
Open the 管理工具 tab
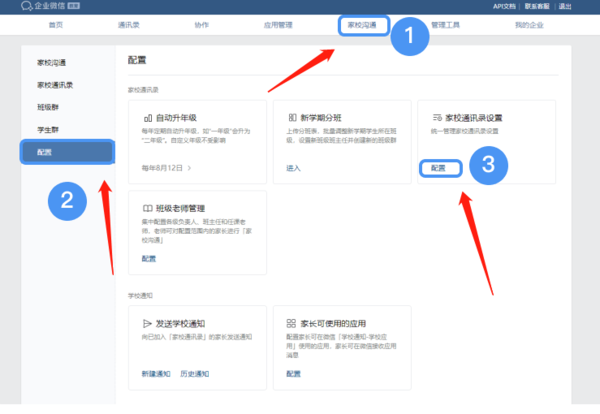445,25
